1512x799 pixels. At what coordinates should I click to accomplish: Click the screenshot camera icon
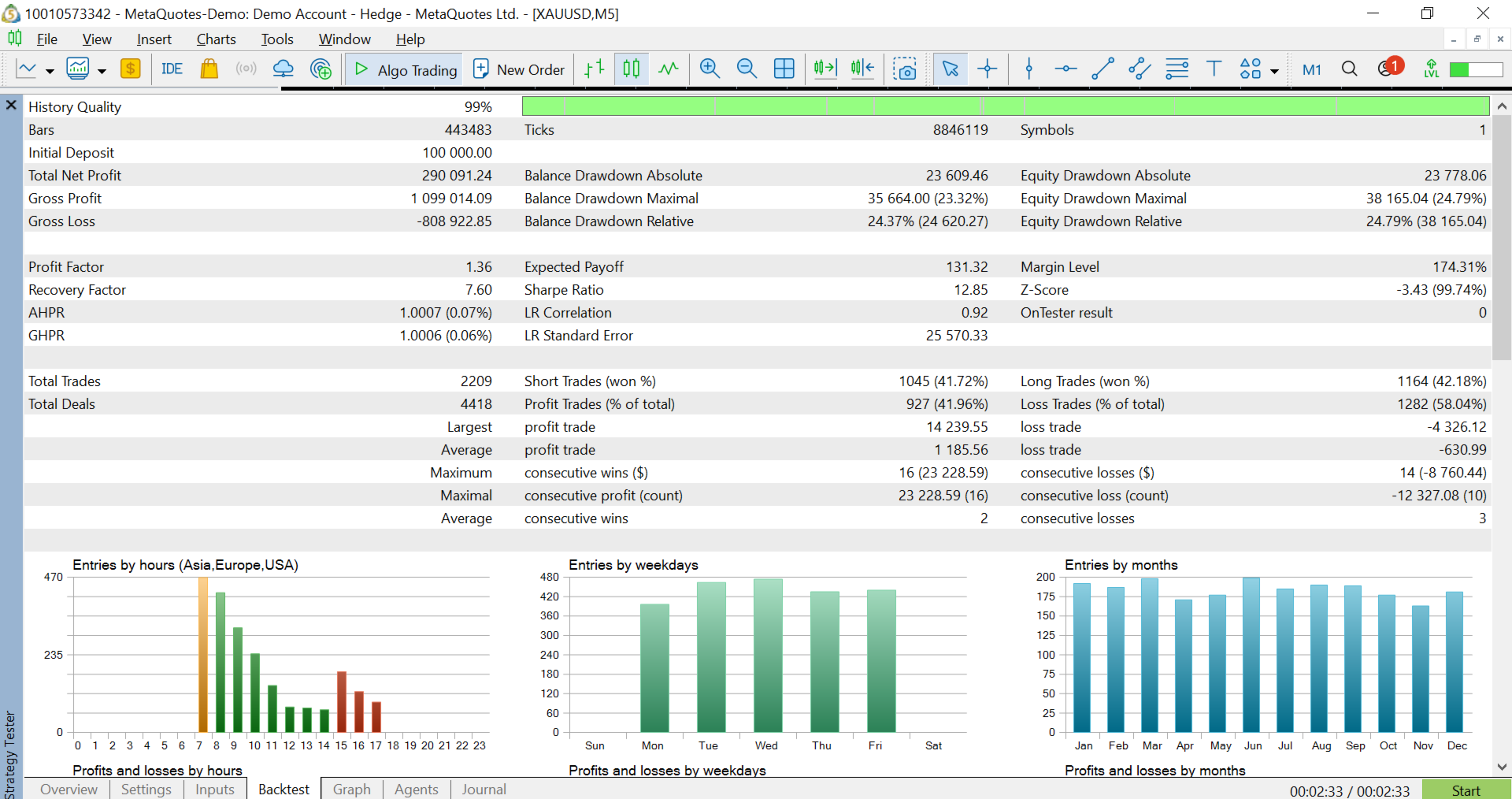click(x=905, y=69)
